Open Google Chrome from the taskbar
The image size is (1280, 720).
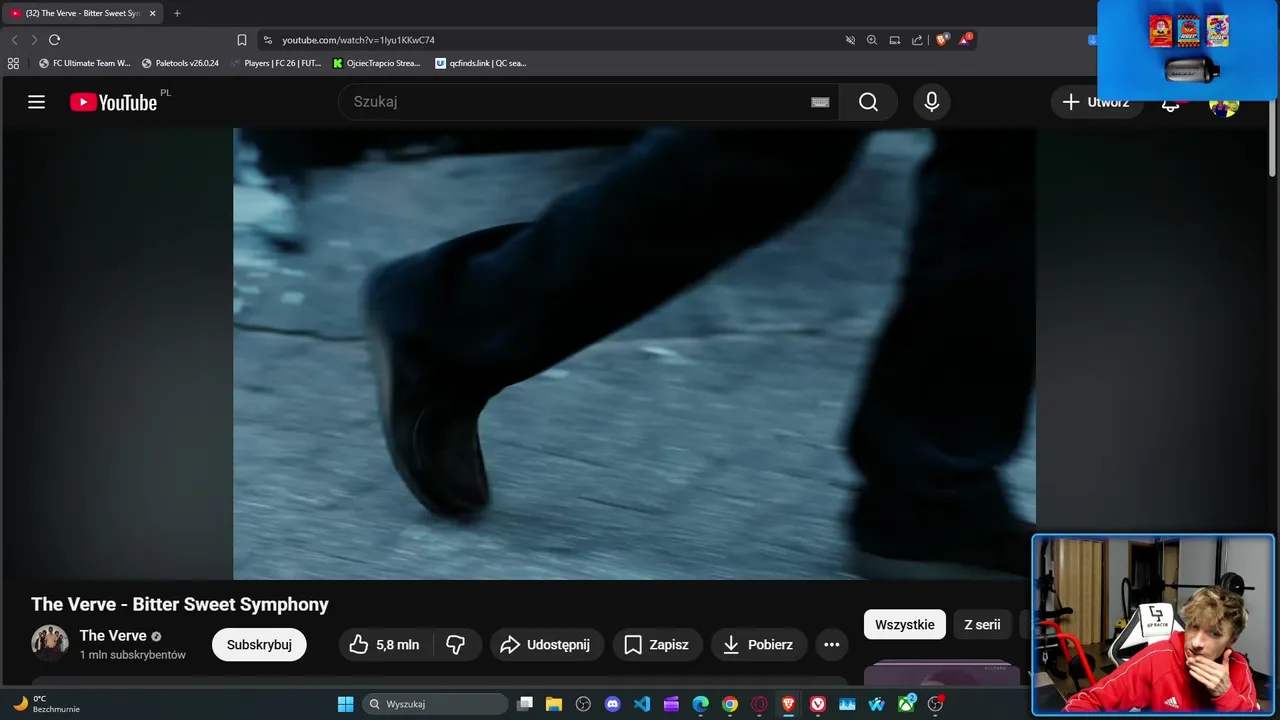(x=730, y=704)
